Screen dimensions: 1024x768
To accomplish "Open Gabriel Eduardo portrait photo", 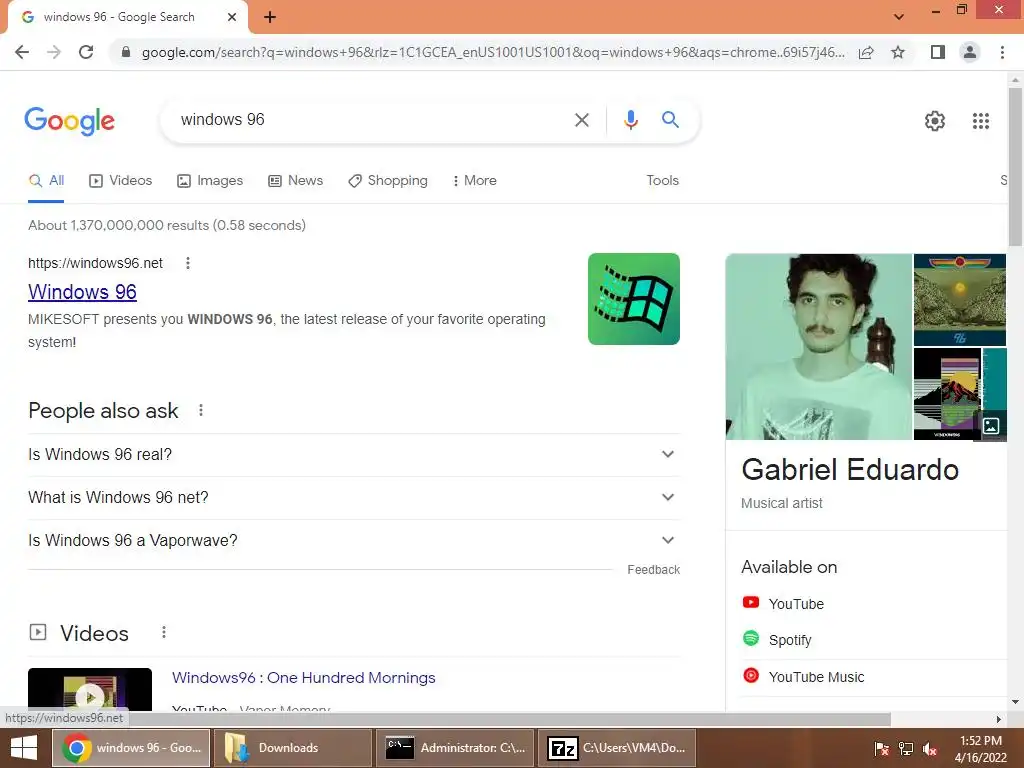I will click(x=819, y=347).
